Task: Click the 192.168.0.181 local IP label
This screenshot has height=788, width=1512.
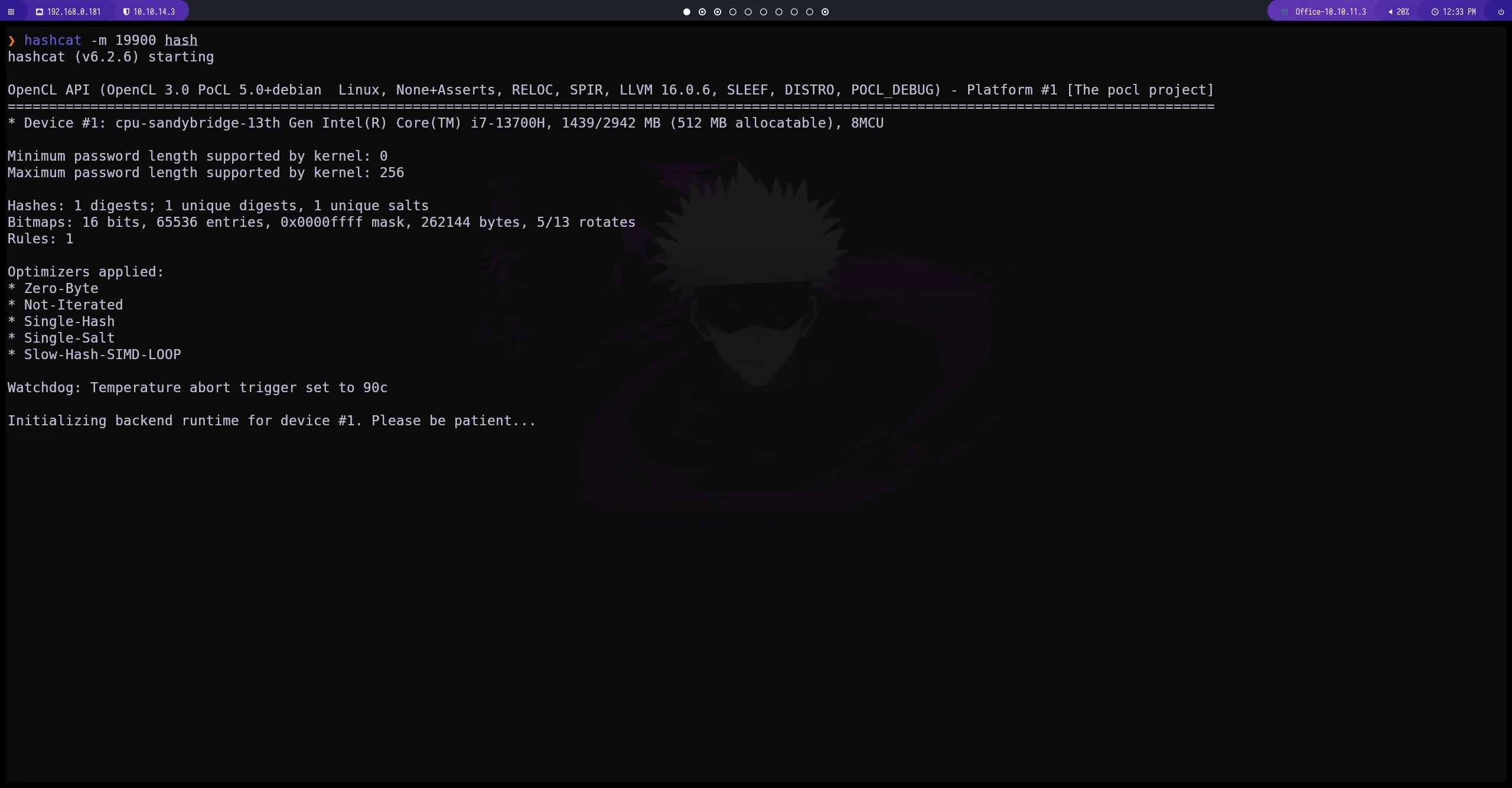Action: pyautogui.click(x=74, y=12)
